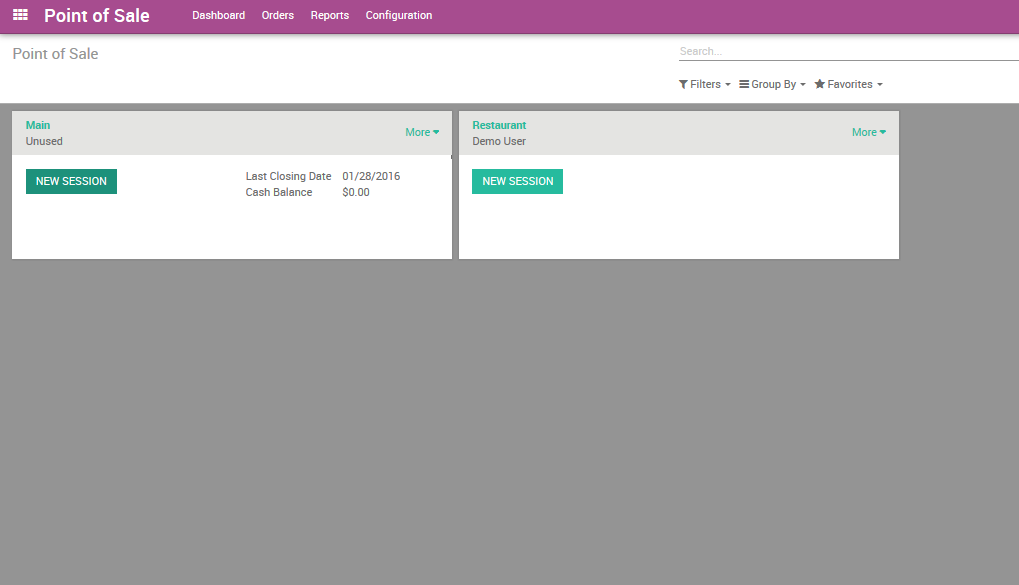
Task: Open the apps grid menu icon
Action: (20, 14)
